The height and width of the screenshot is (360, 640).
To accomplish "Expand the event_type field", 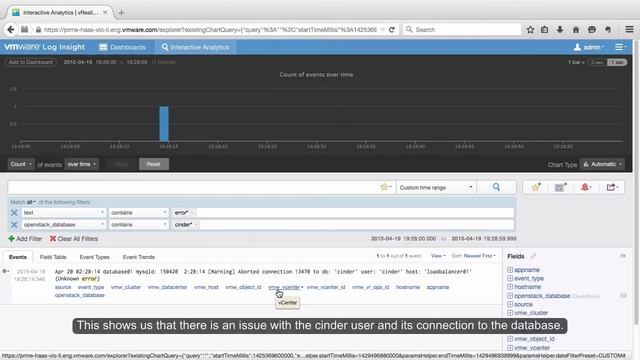I will (510, 278).
